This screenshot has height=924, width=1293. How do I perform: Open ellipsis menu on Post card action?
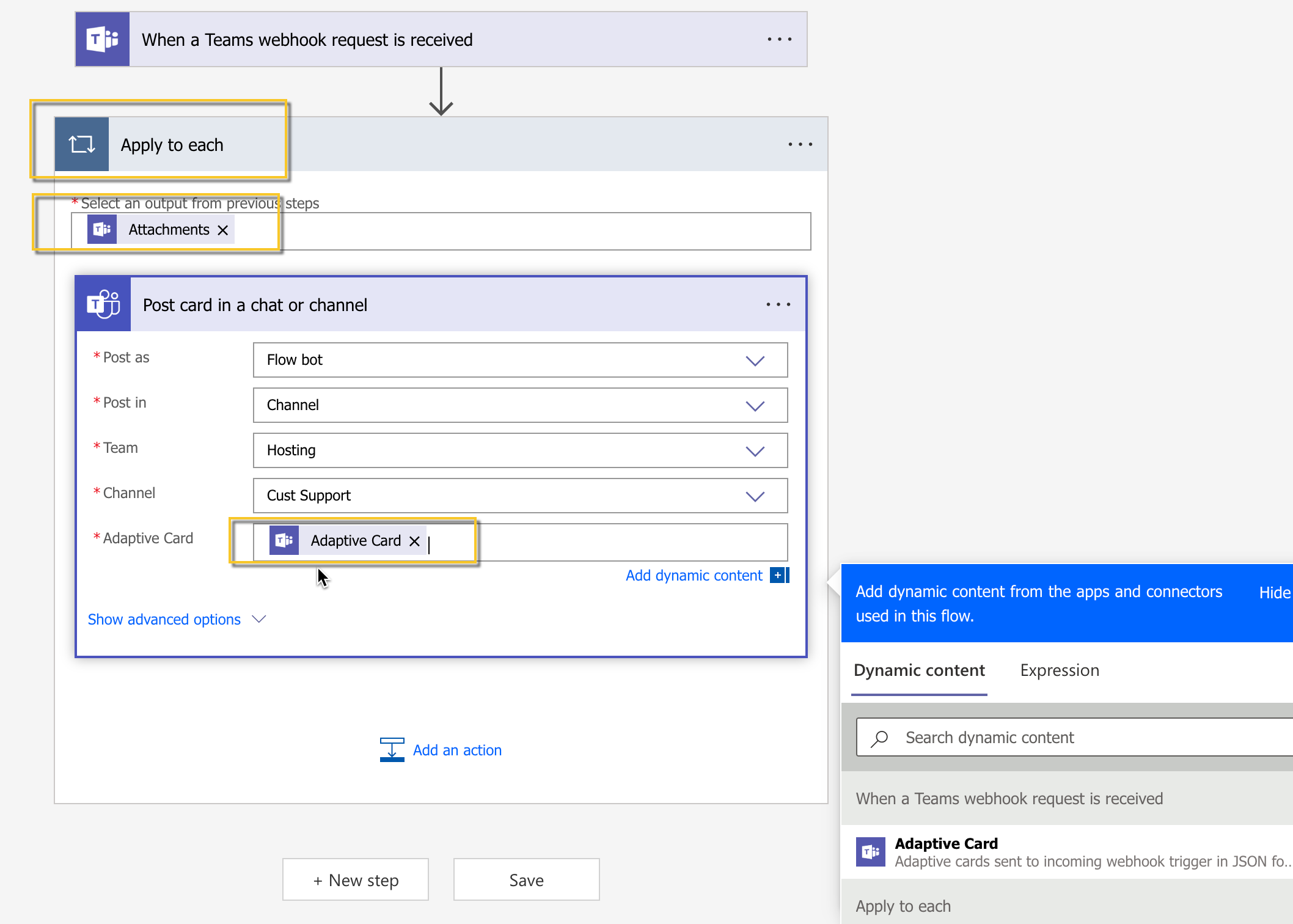tap(778, 304)
